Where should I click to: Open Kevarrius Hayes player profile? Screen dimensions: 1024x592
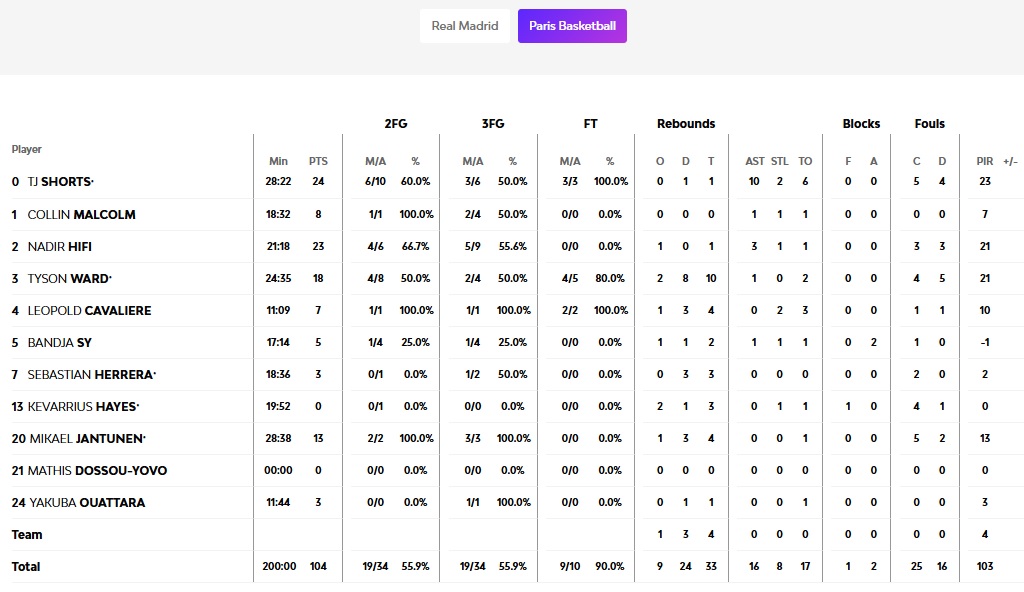click(x=83, y=406)
